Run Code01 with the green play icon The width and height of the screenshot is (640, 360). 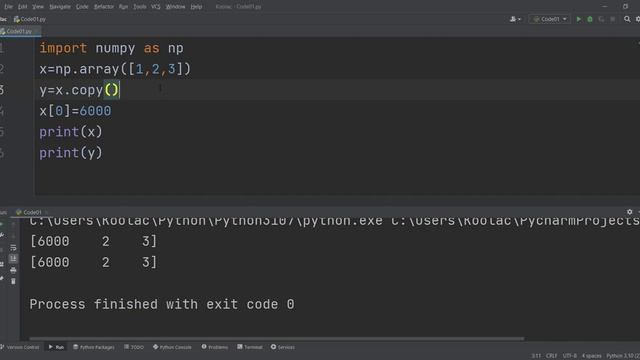tap(578, 19)
